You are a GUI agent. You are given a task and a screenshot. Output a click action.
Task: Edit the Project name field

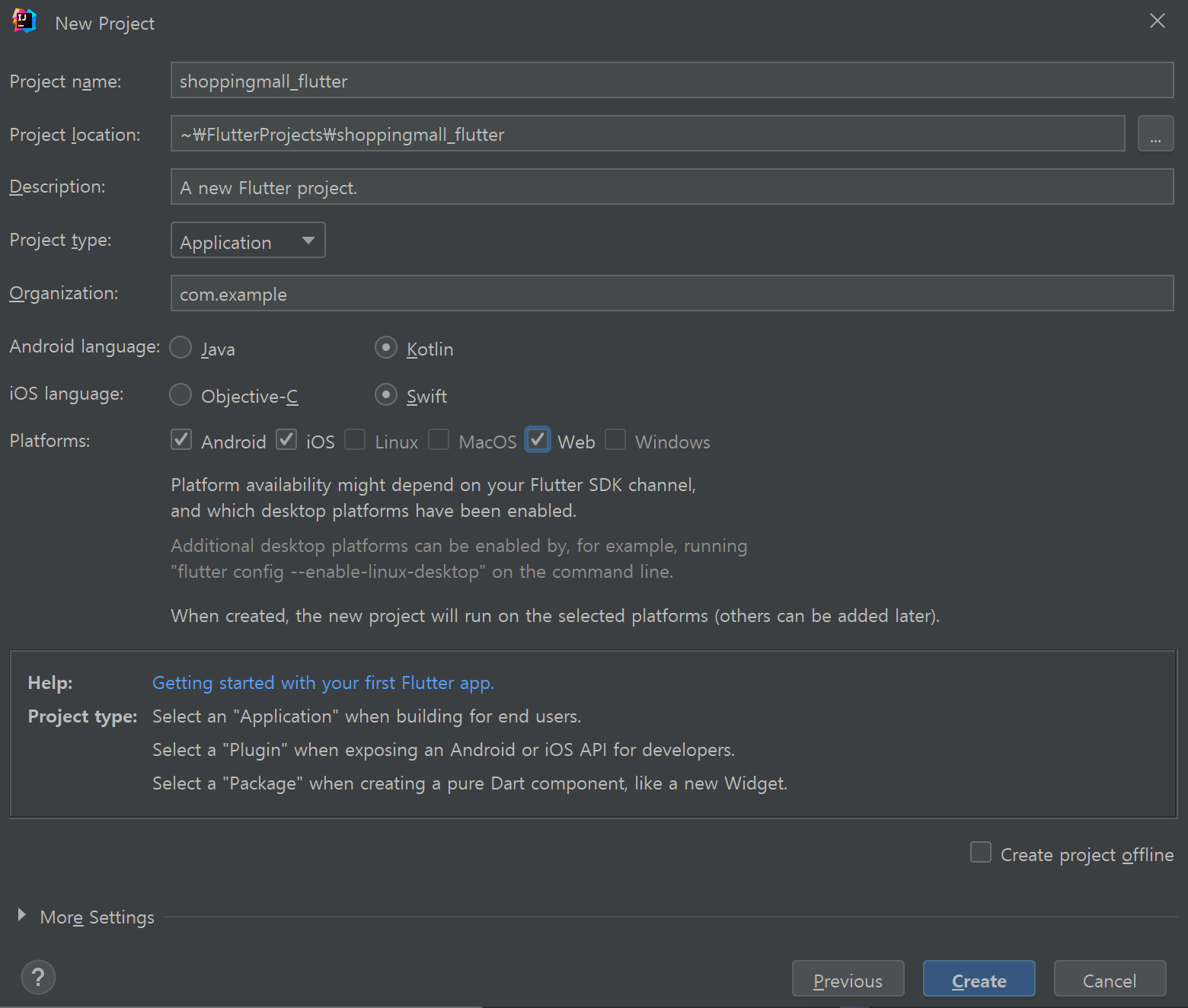pyautogui.click(x=672, y=81)
